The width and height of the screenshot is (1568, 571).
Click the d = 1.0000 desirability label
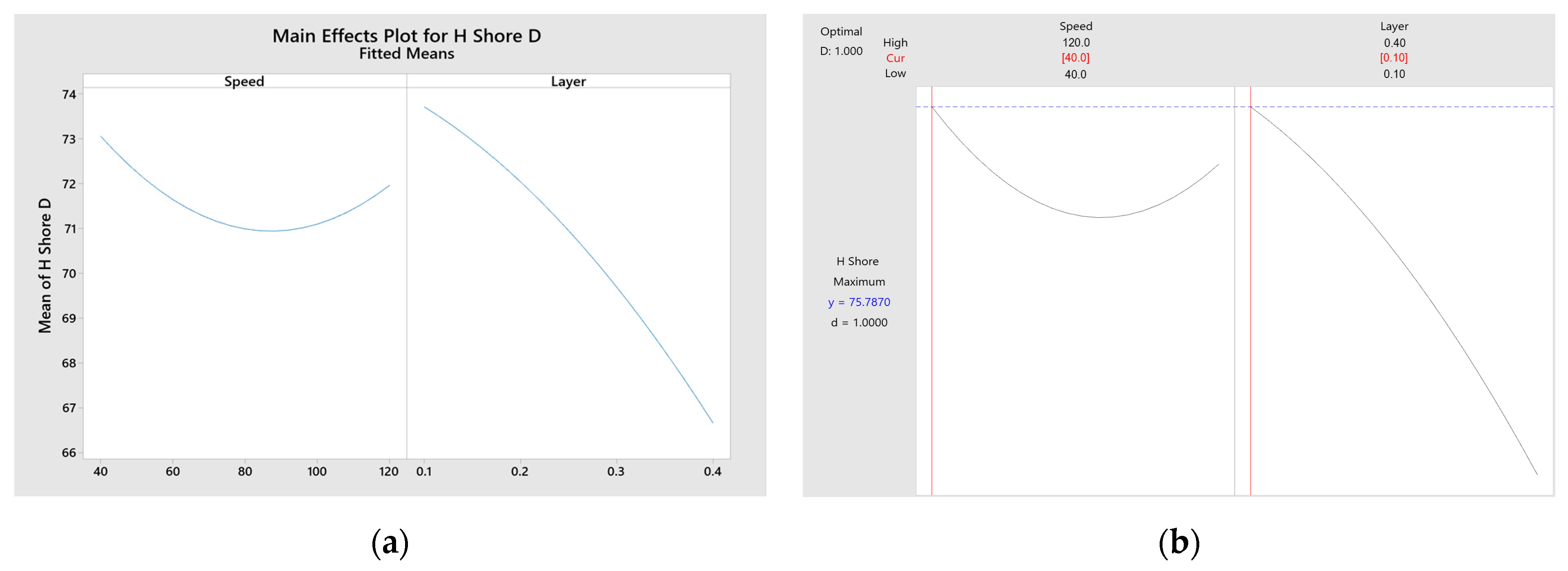point(859,323)
